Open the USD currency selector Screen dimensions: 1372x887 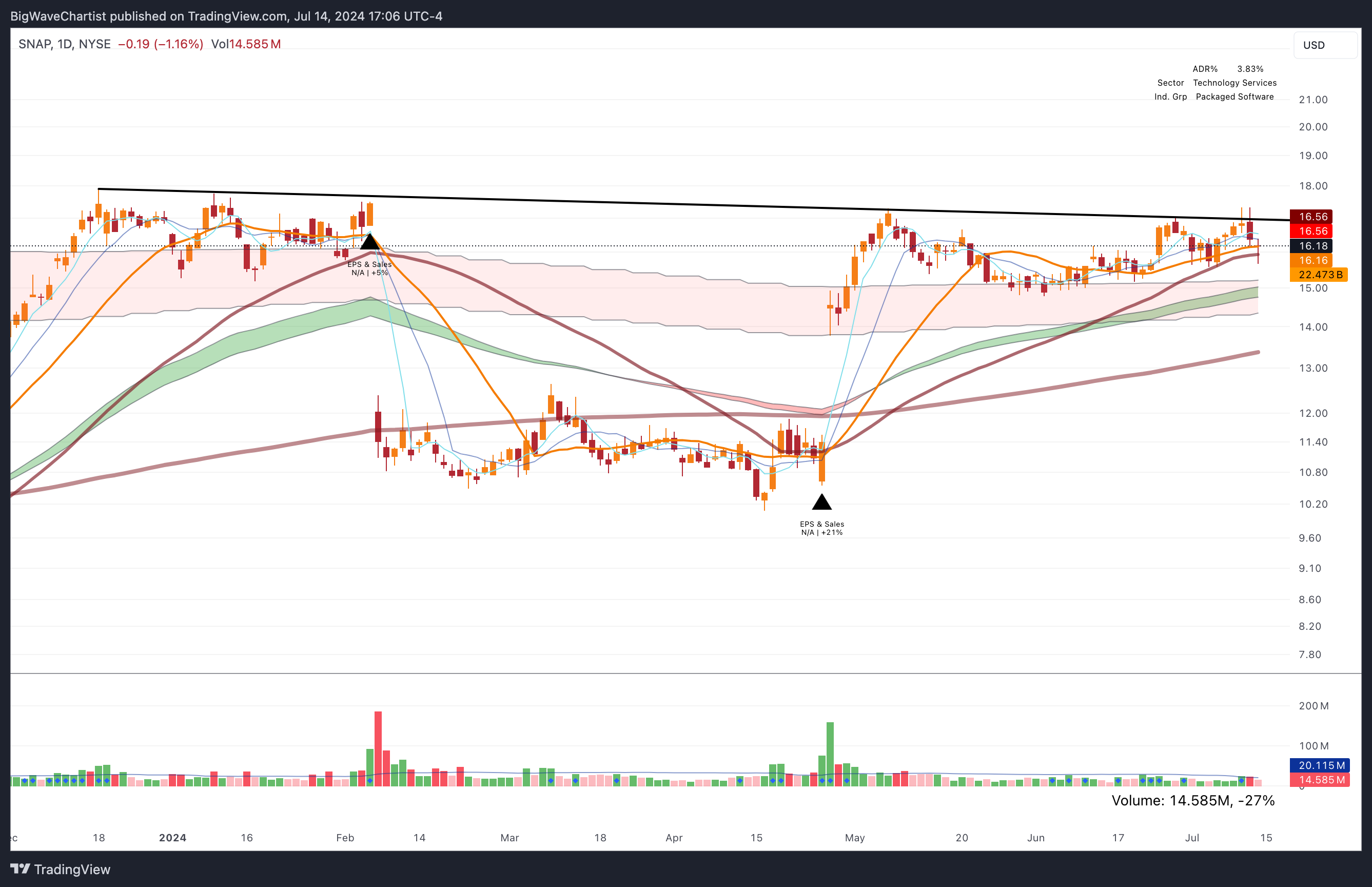click(1324, 45)
